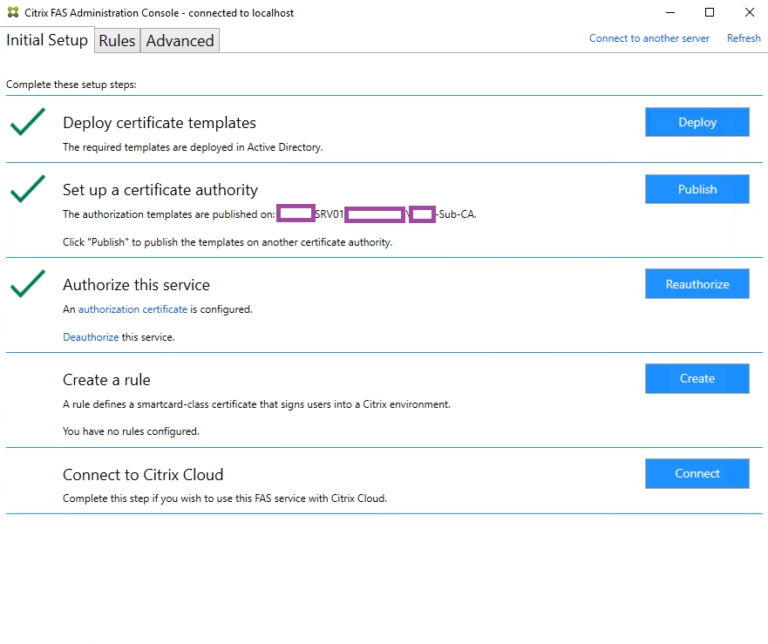Close the FAS Administration Console window
The image size is (768, 644).
coord(749,13)
